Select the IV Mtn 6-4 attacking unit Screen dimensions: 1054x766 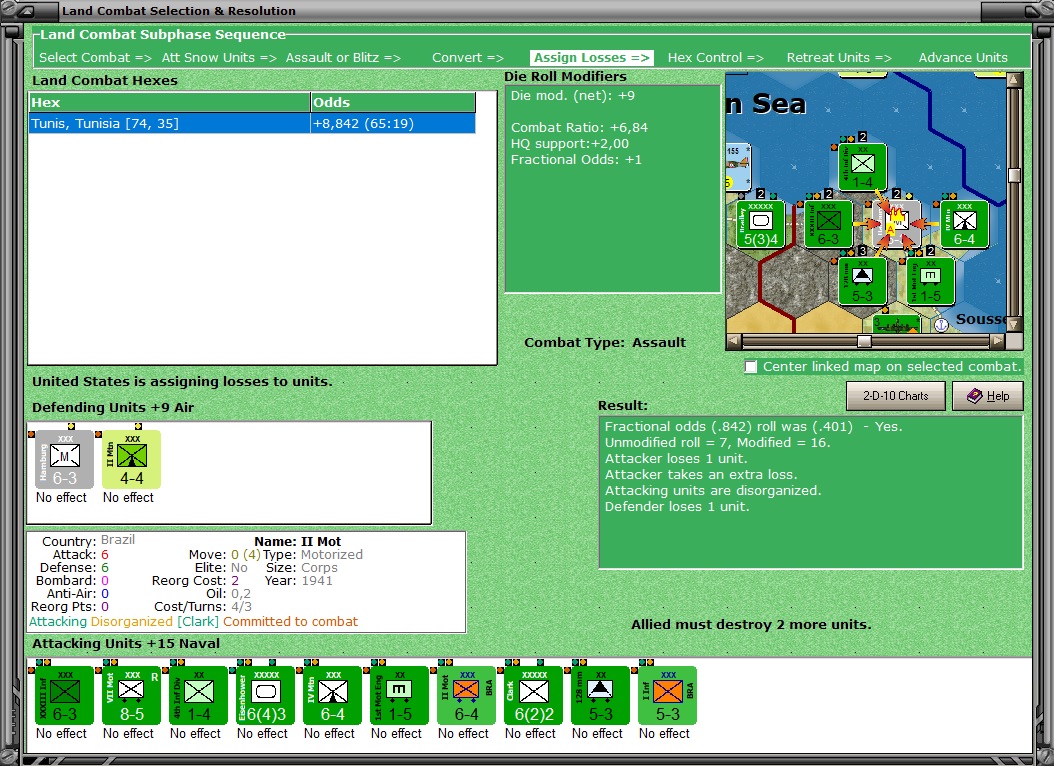pos(332,695)
